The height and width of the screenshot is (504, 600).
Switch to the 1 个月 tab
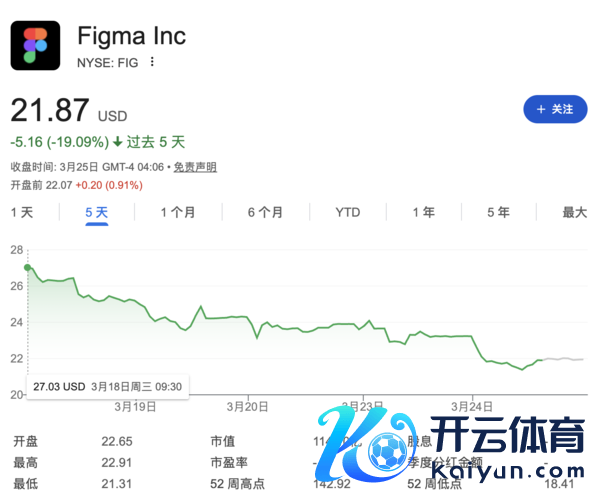click(x=178, y=212)
